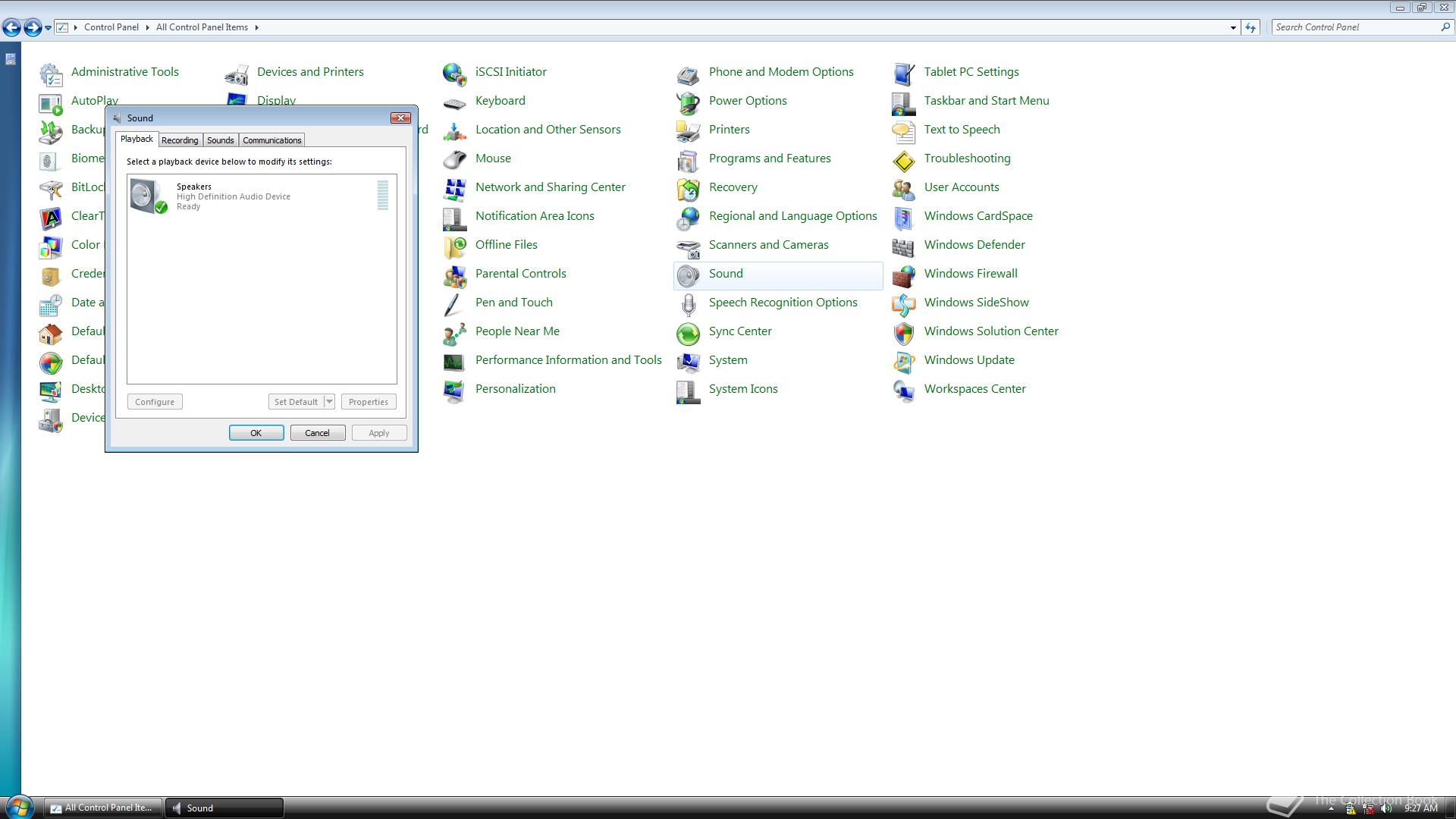The image size is (1456, 819).
Task: Click the Set Default button
Action: (x=296, y=402)
